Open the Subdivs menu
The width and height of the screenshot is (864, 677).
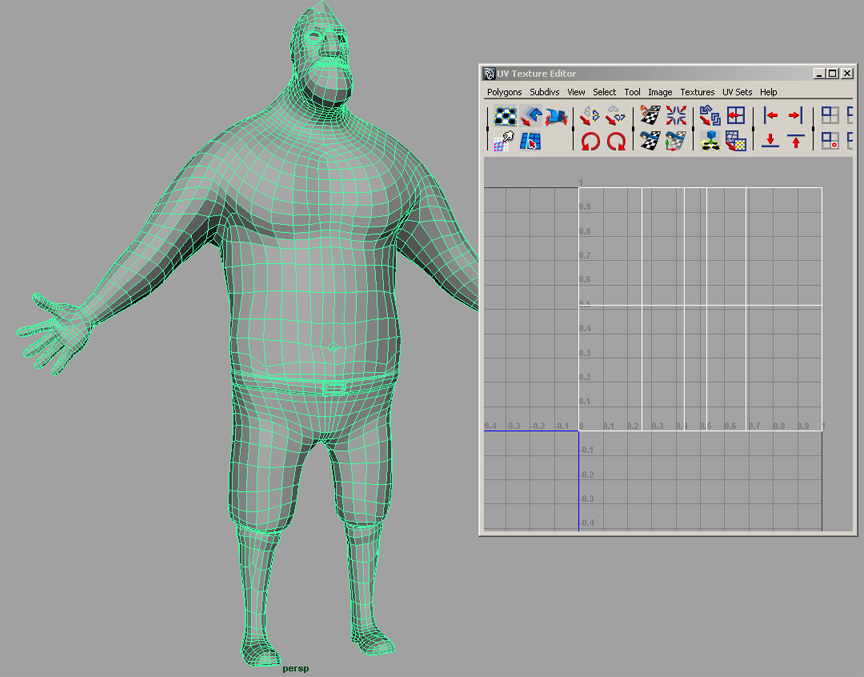(x=544, y=92)
